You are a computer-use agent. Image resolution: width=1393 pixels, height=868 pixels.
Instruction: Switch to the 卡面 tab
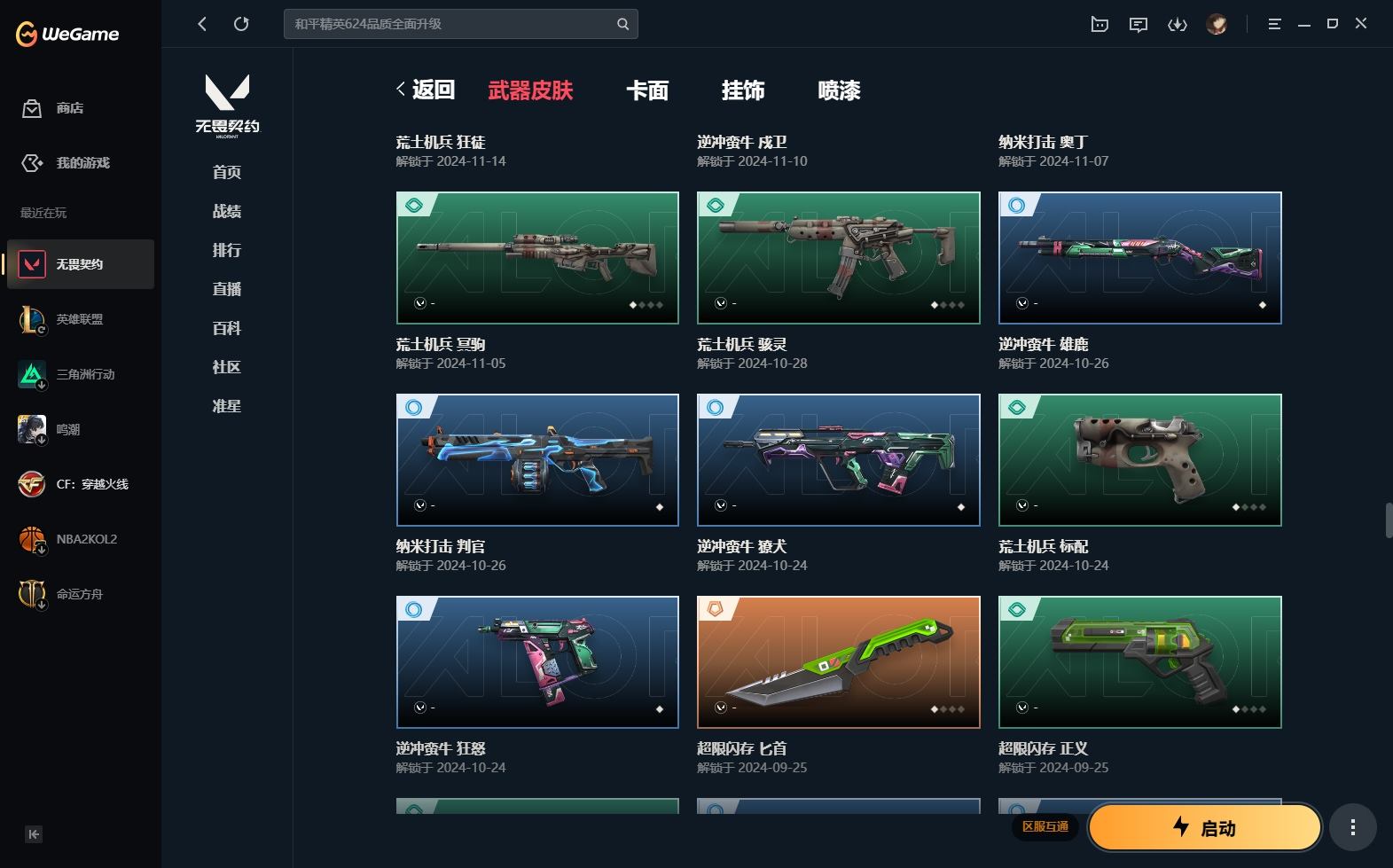click(647, 90)
